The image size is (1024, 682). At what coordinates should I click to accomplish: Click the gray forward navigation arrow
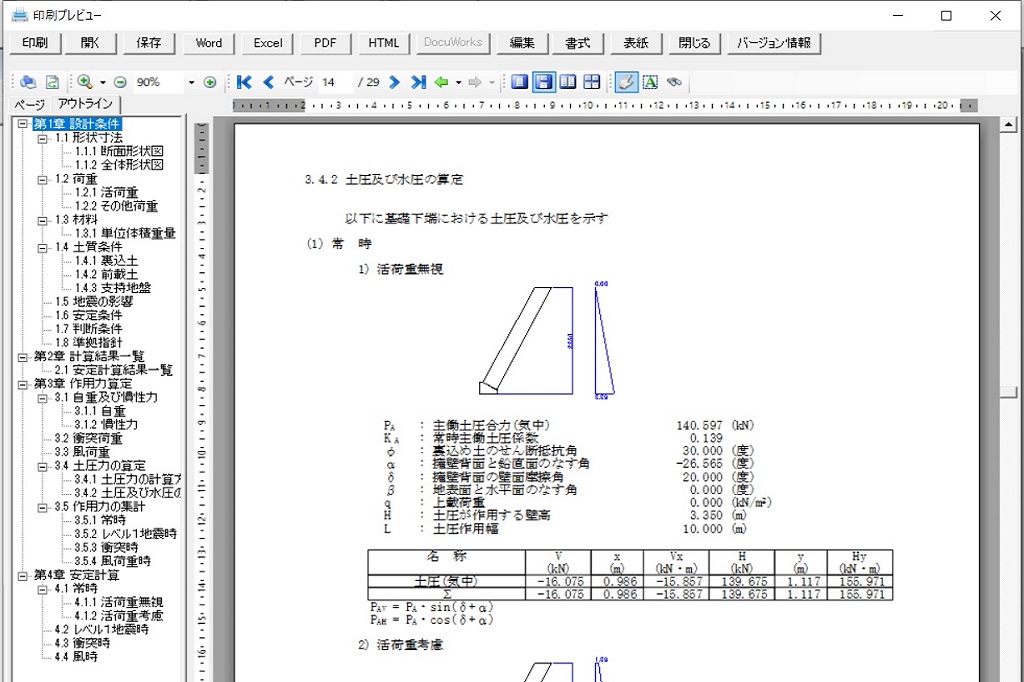pyautogui.click(x=475, y=82)
